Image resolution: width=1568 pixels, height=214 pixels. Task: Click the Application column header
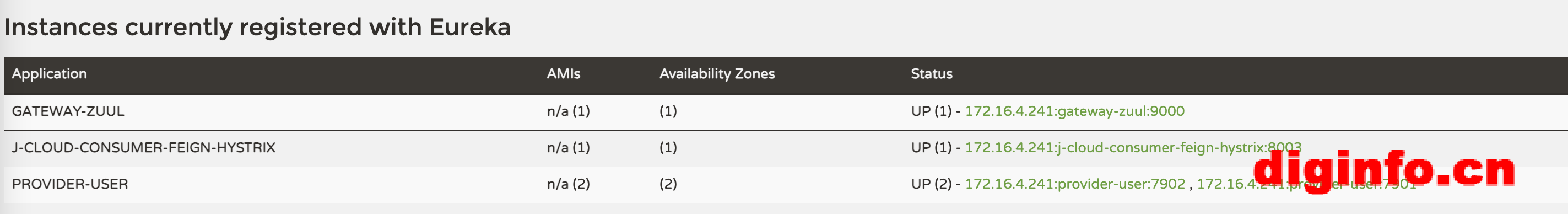tap(49, 74)
